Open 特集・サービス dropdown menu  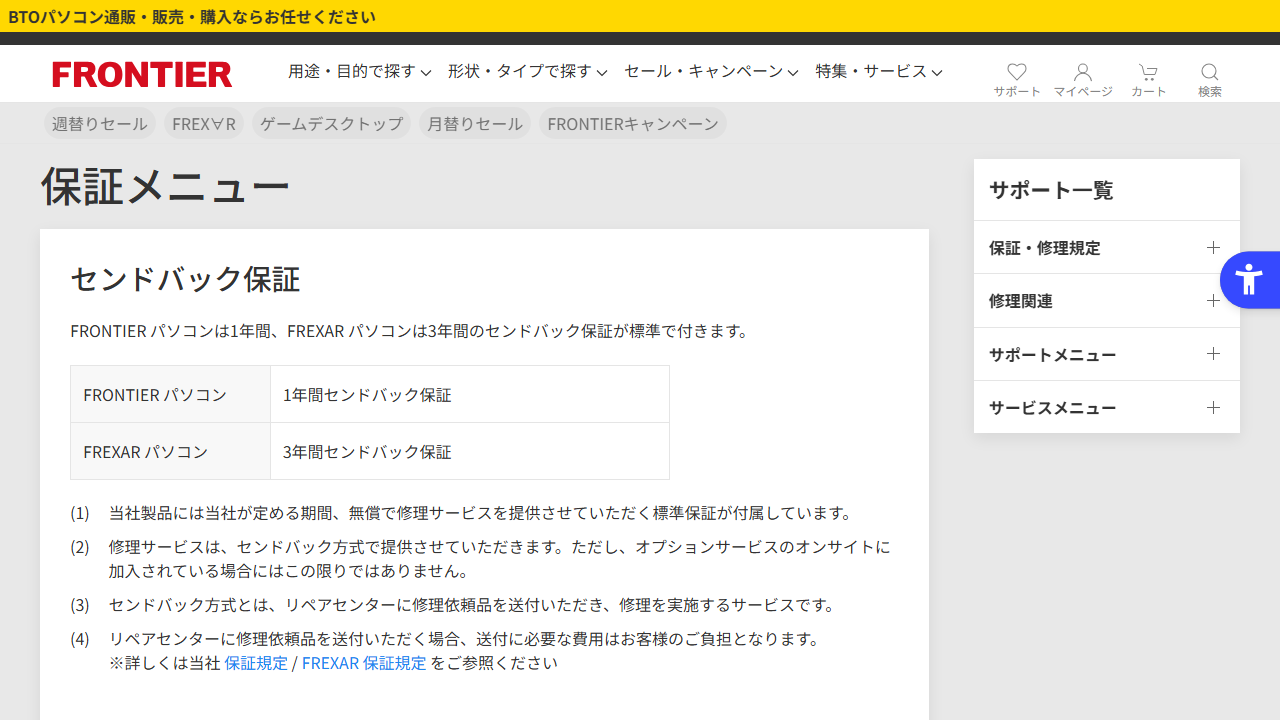(879, 72)
